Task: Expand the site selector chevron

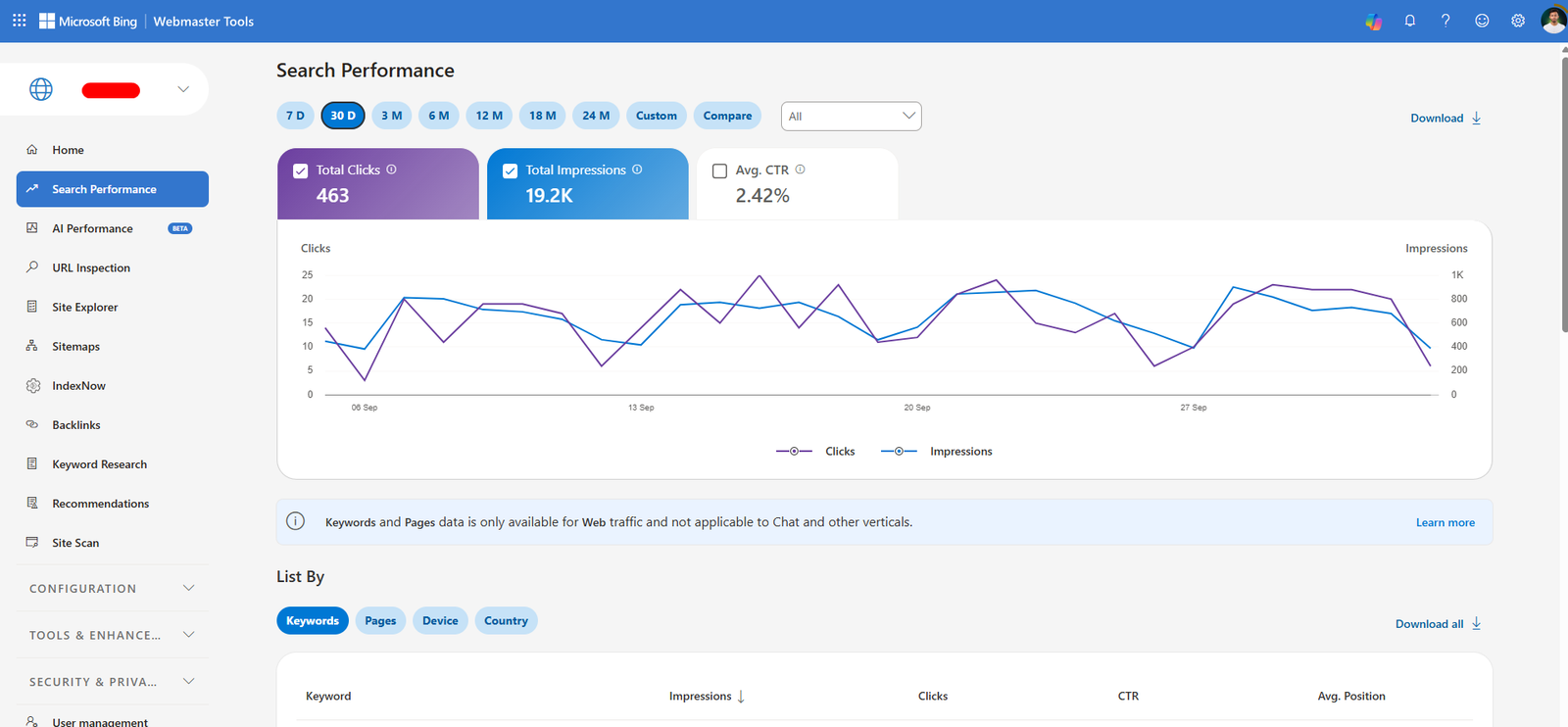Action: tap(183, 89)
